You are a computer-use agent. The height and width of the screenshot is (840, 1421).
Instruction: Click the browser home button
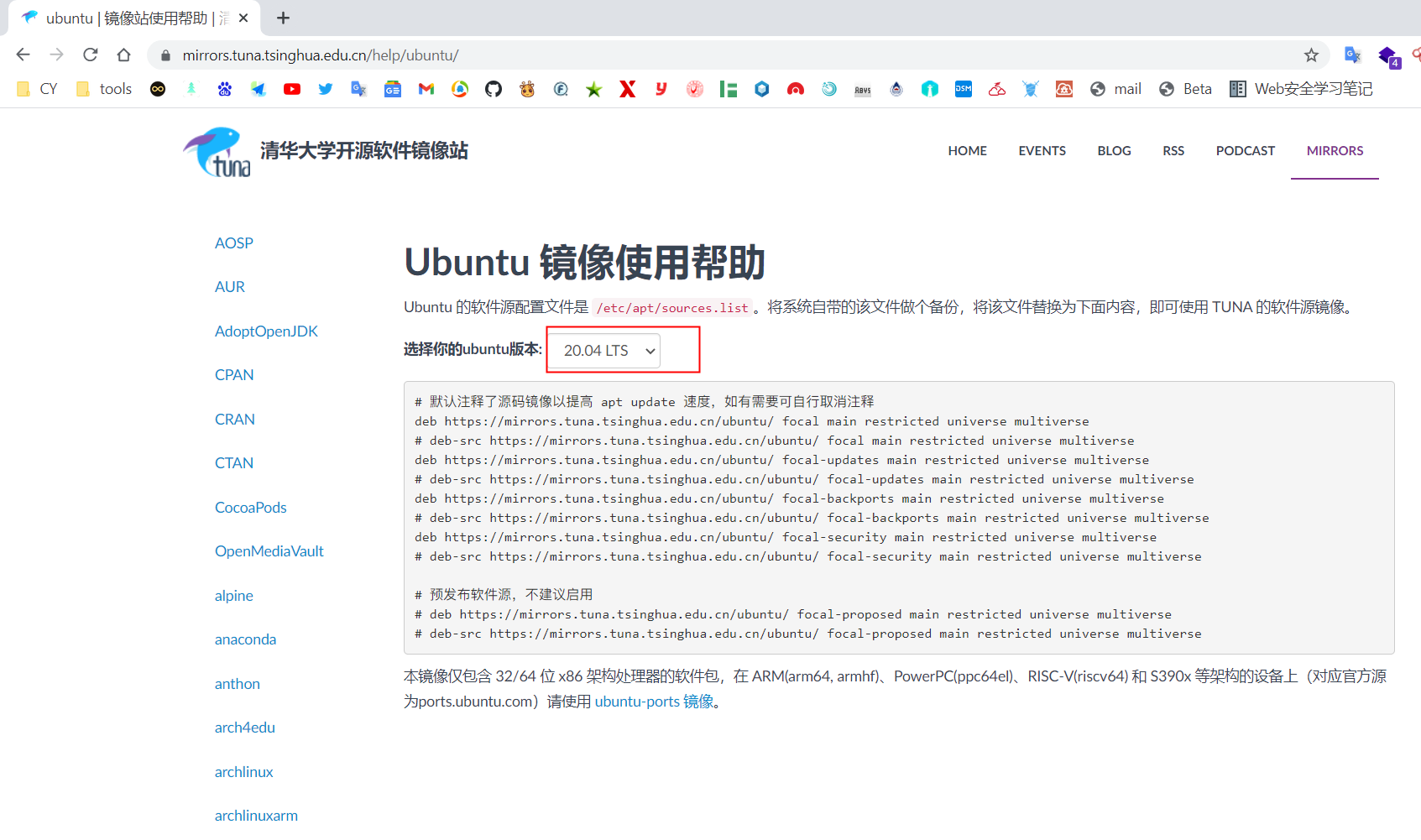pos(124,55)
